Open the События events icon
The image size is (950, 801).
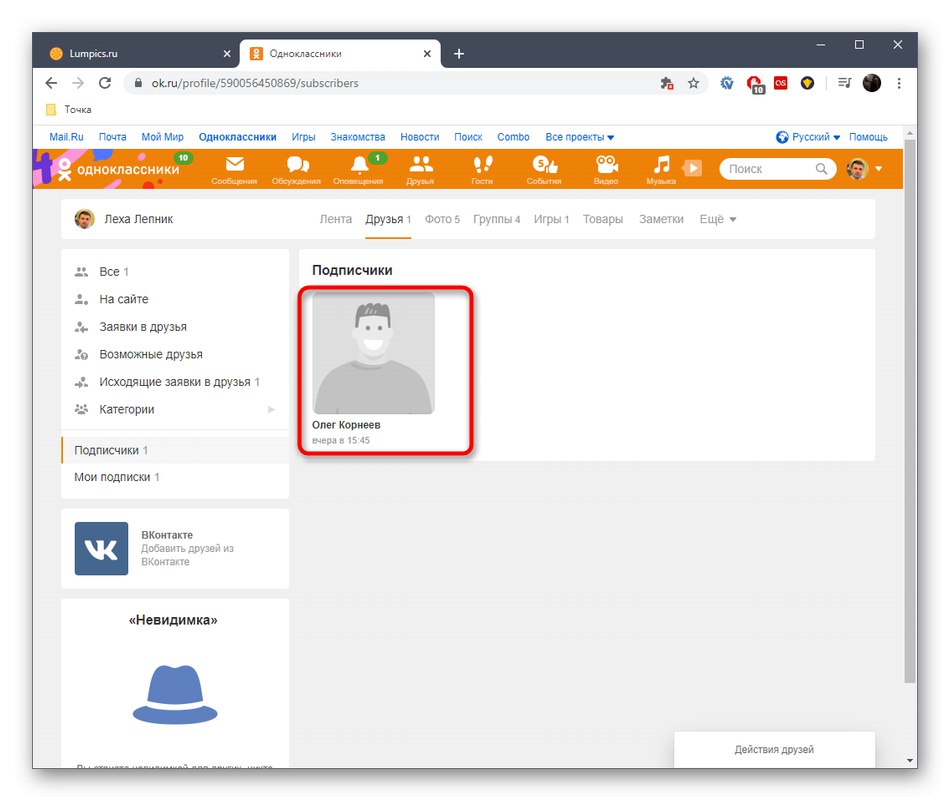[544, 170]
